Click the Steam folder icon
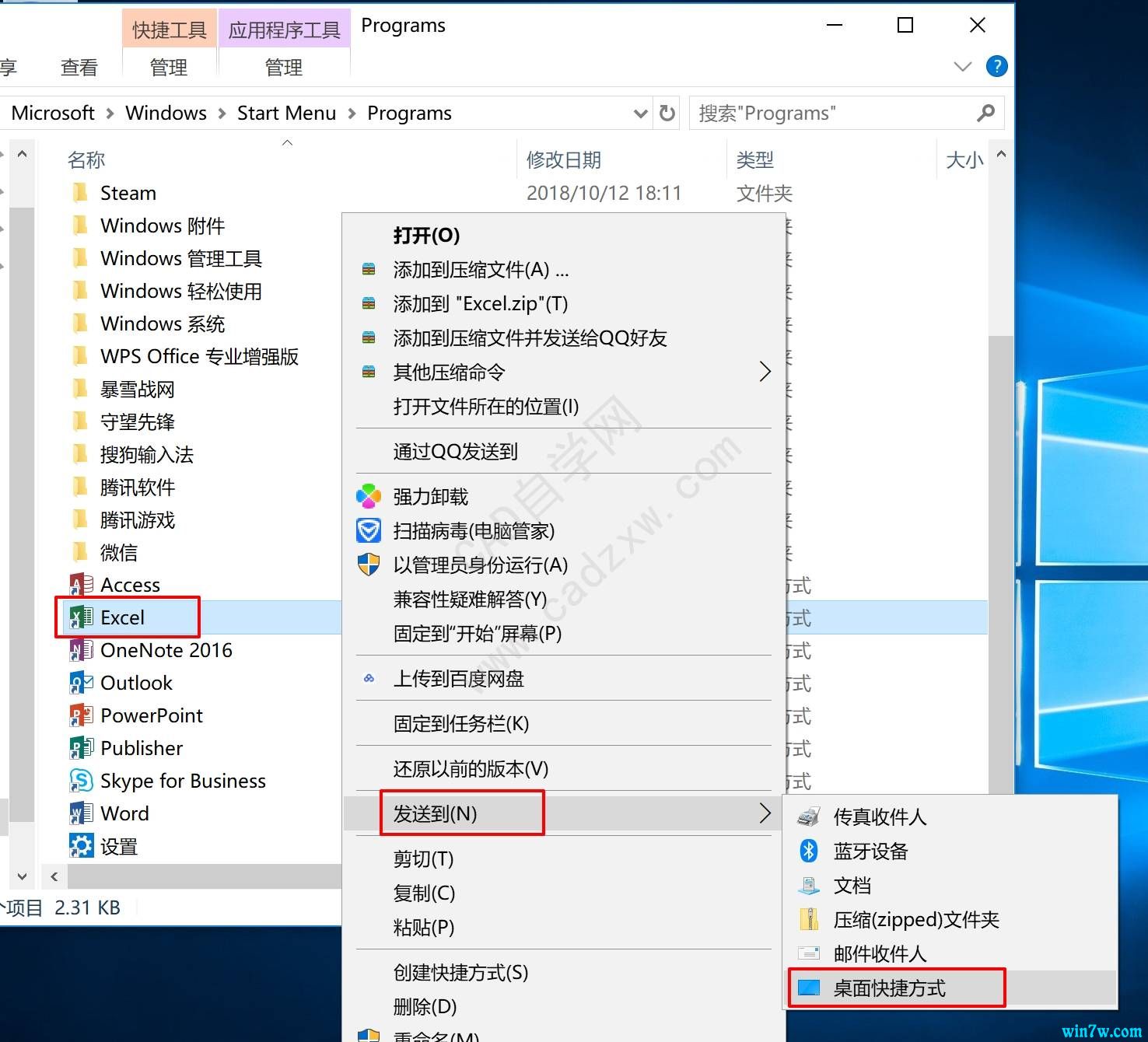Image resolution: width=1148 pixels, height=1042 pixels. tap(80, 193)
